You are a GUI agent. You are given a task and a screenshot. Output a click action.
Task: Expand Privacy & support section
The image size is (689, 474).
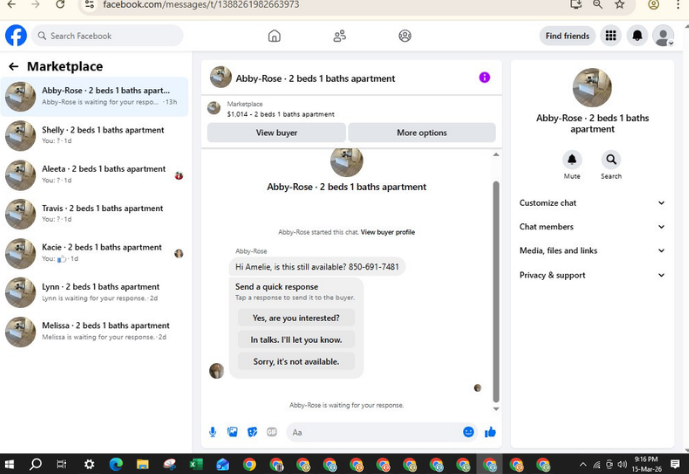point(592,275)
